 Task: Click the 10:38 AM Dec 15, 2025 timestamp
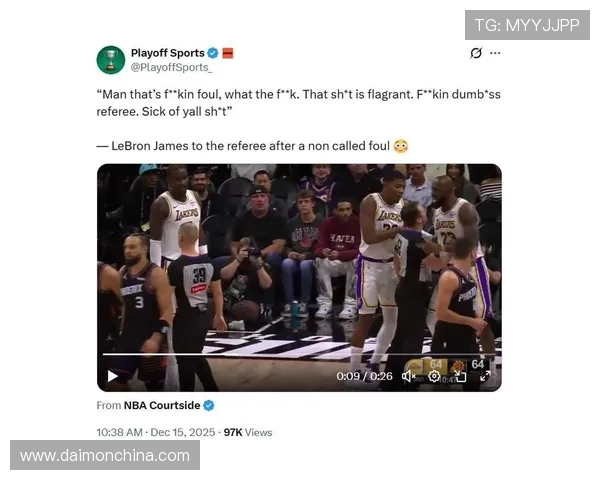[156, 433]
